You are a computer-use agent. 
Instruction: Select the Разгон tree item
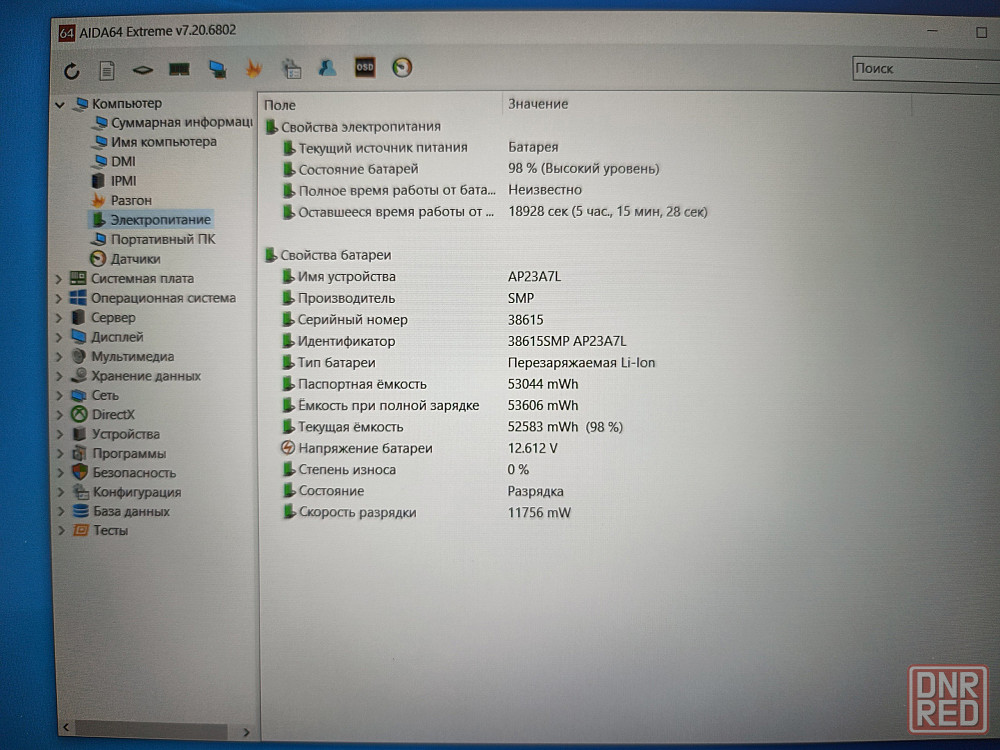pos(122,200)
